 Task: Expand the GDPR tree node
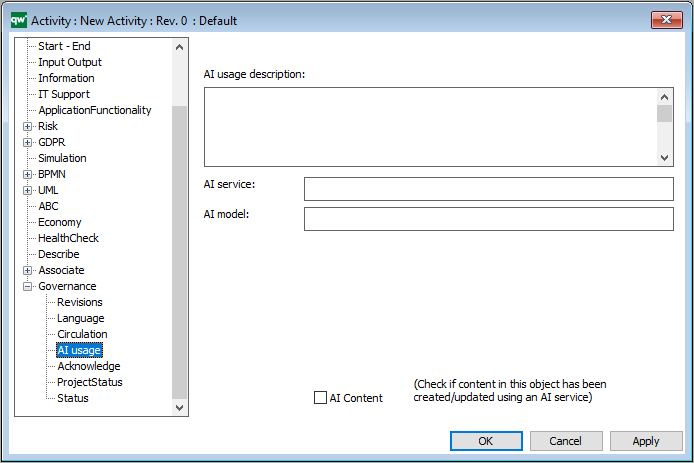pos(27,143)
